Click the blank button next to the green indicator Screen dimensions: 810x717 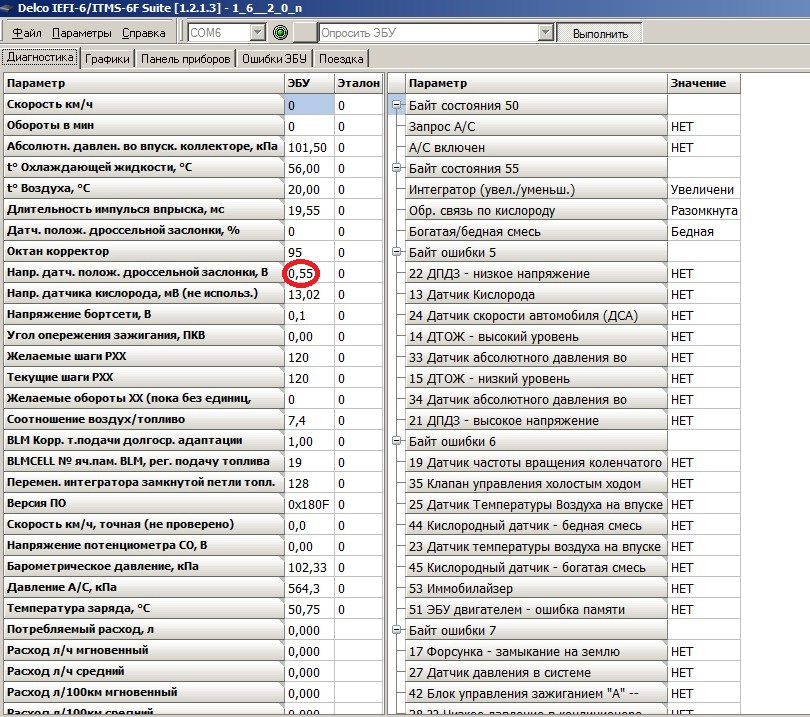pyautogui.click(x=305, y=33)
